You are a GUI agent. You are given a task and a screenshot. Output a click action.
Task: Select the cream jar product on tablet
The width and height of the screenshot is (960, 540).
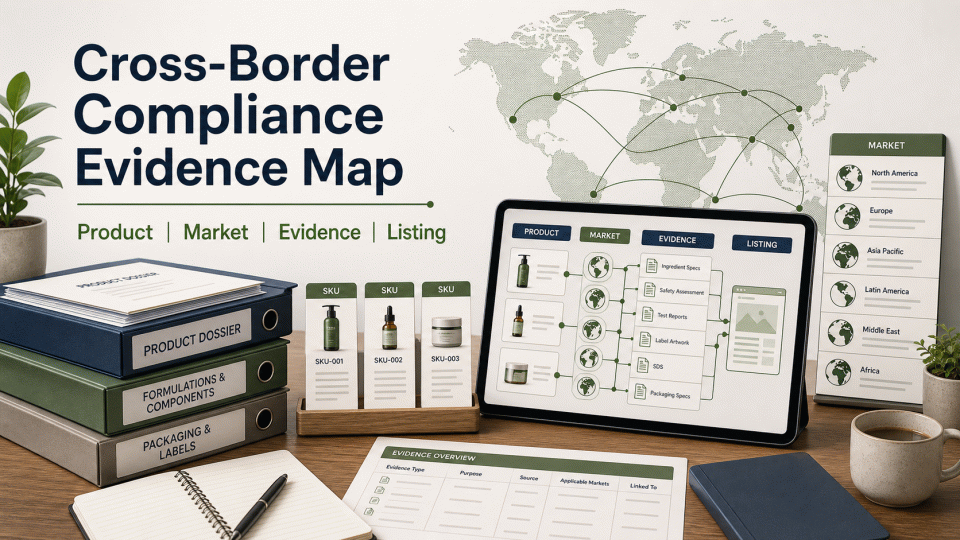click(516, 372)
